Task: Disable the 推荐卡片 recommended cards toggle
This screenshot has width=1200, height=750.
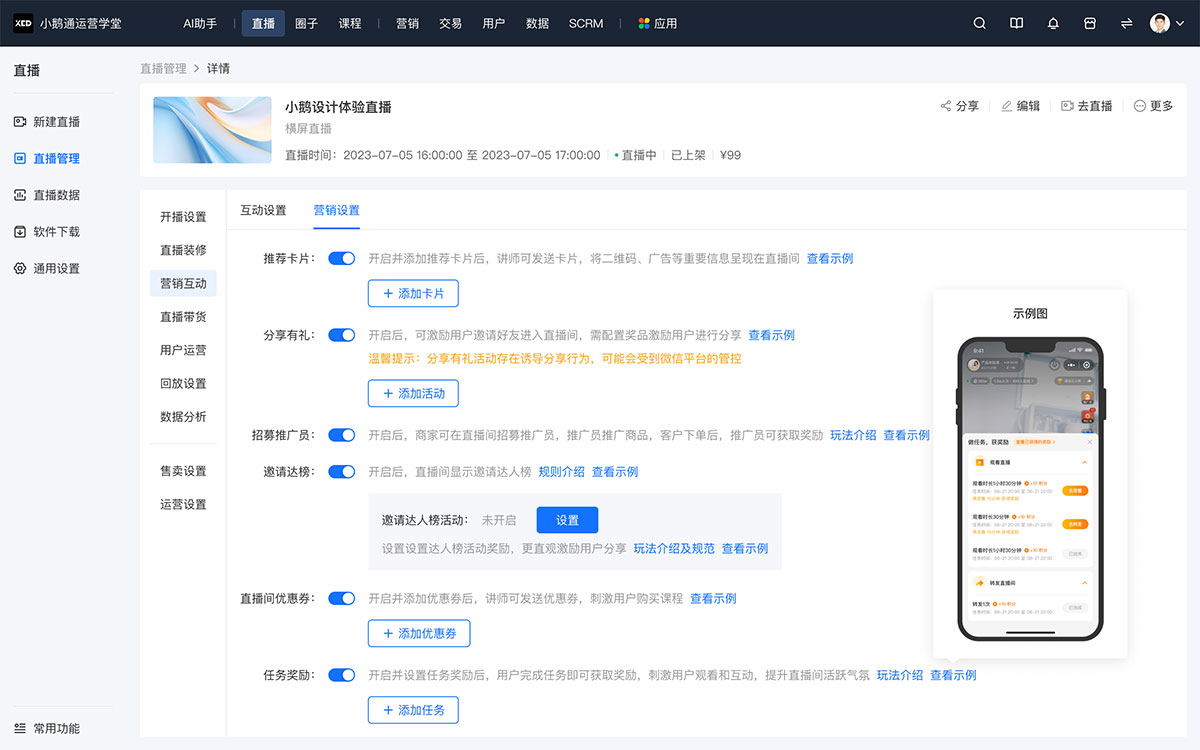Action: pyautogui.click(x=341, y=257)
